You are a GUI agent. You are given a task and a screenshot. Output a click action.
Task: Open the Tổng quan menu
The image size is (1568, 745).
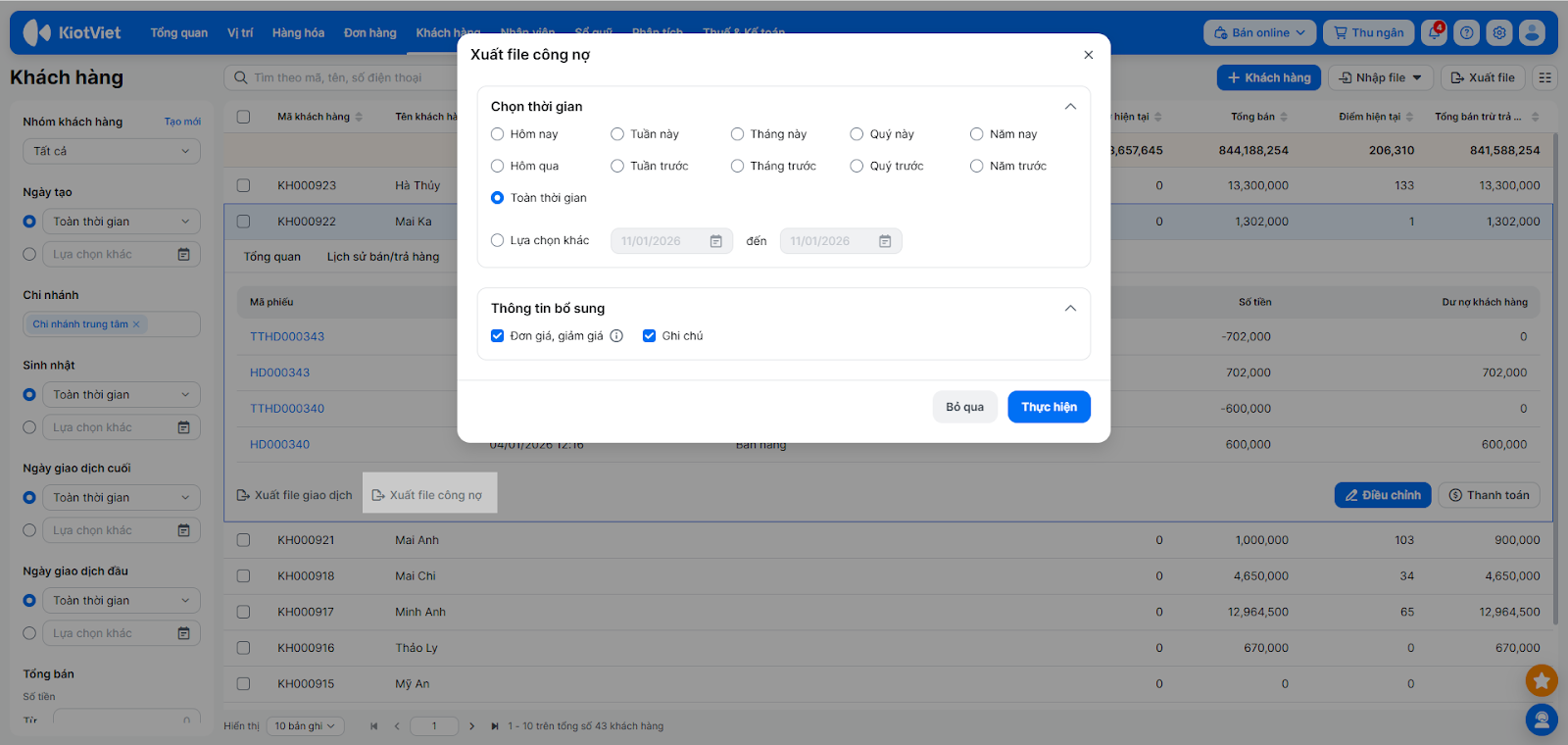tap(179, 32)
